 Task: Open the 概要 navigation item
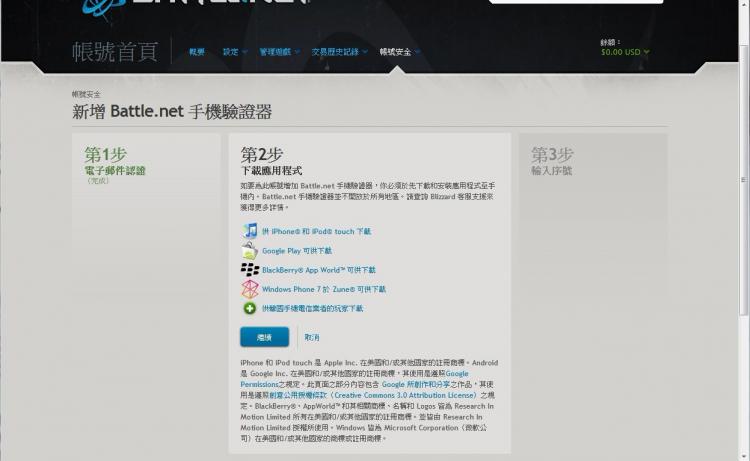pyautogui.click(x=197, y=52)
